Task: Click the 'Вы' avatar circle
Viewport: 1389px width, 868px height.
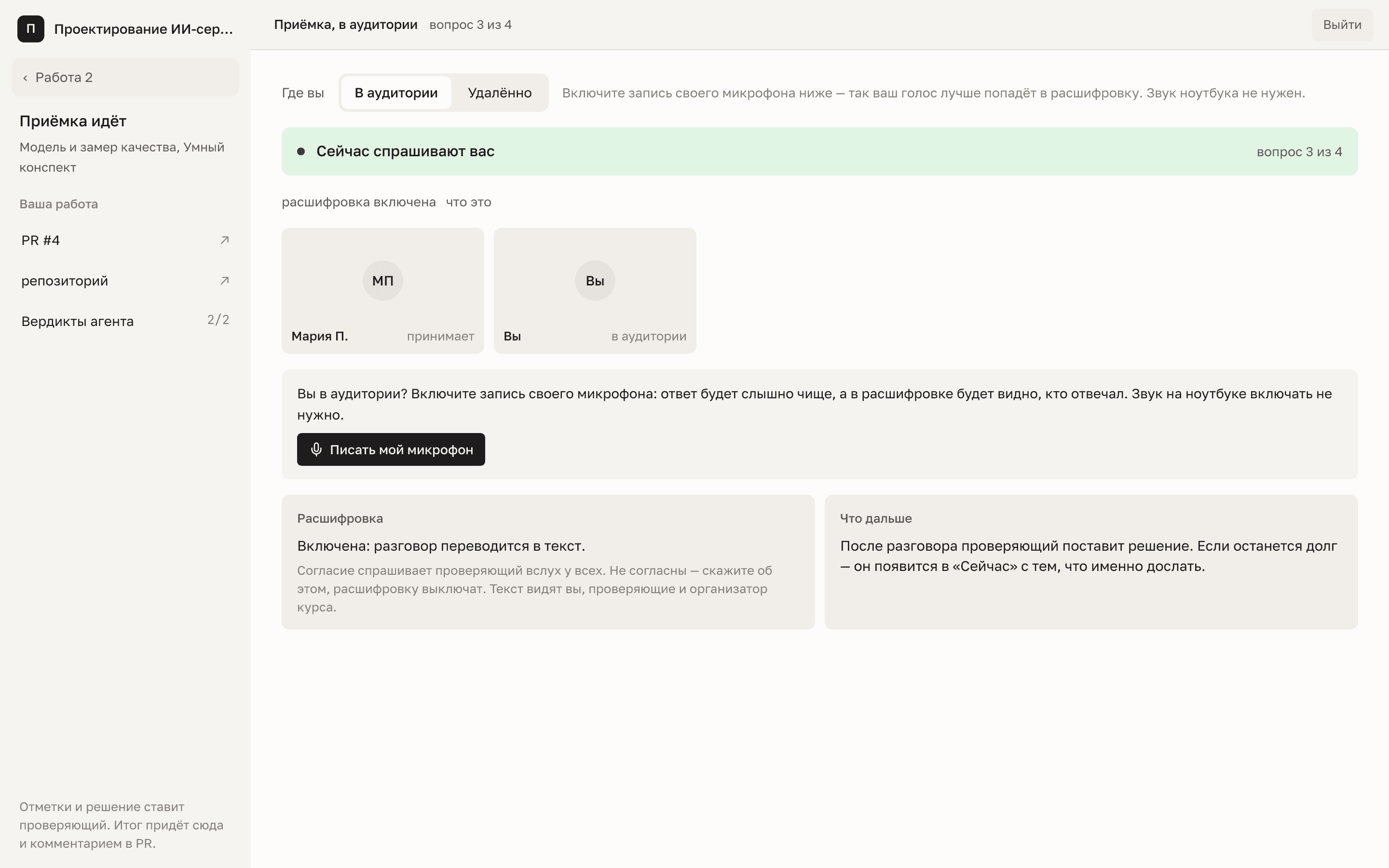Action: coord(595,281)
